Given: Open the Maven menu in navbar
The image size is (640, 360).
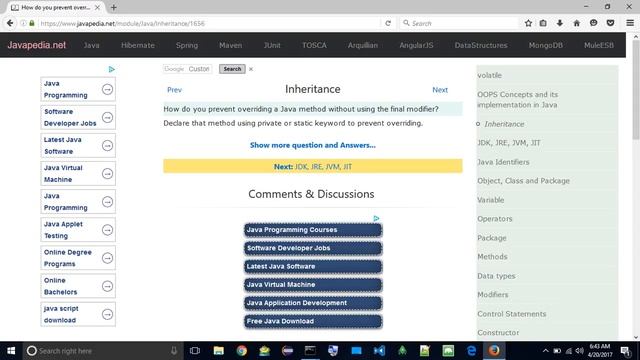Looking at the screenshot, I should [x=231, y=45].
